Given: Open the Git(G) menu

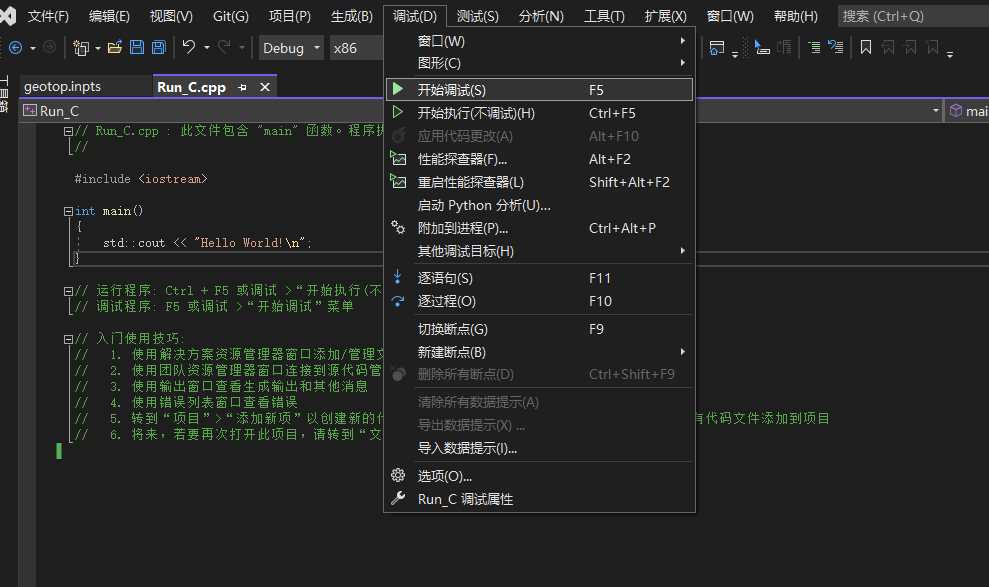Looking at the screenshot, I should [231, 16].
